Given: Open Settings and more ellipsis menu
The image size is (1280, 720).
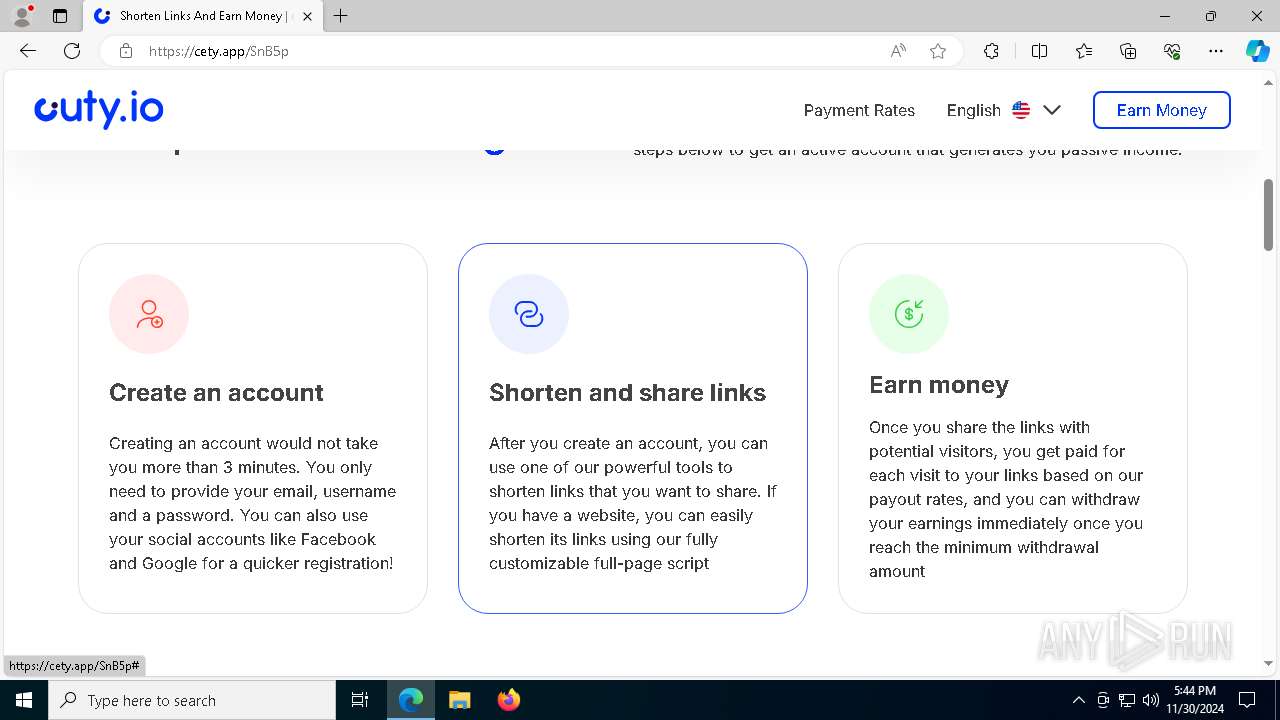Looking at the screenshot, I should pyautogui.click(x=1216, y=51).
